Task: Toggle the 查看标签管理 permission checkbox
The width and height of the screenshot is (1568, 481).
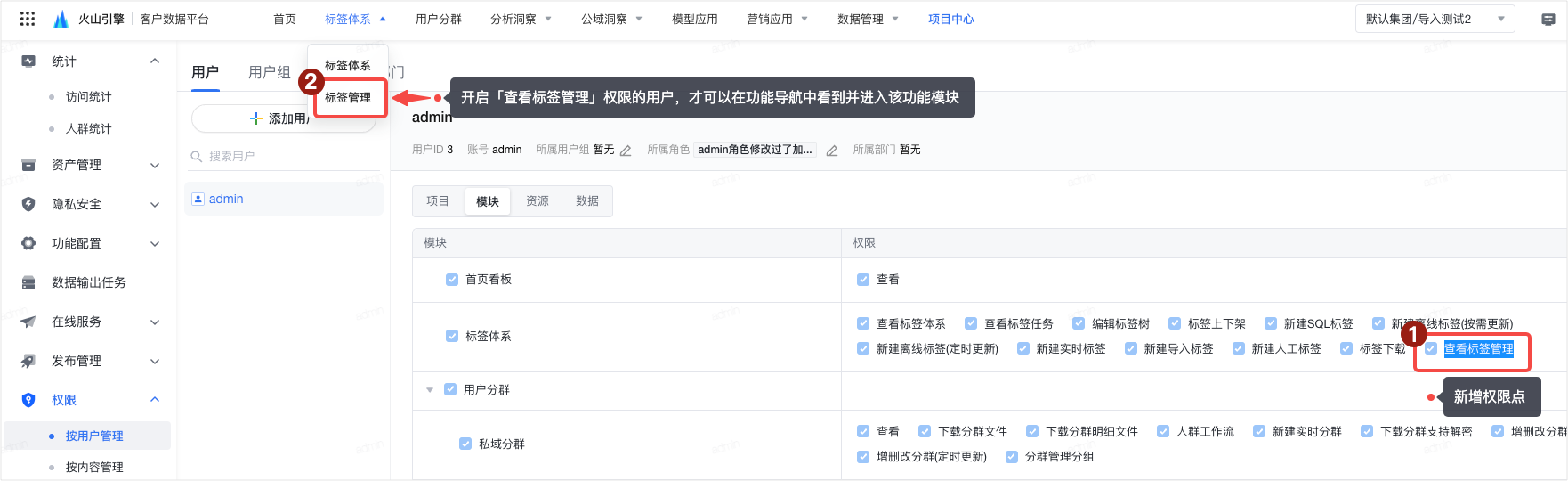Action: (x=1431, y=349)
